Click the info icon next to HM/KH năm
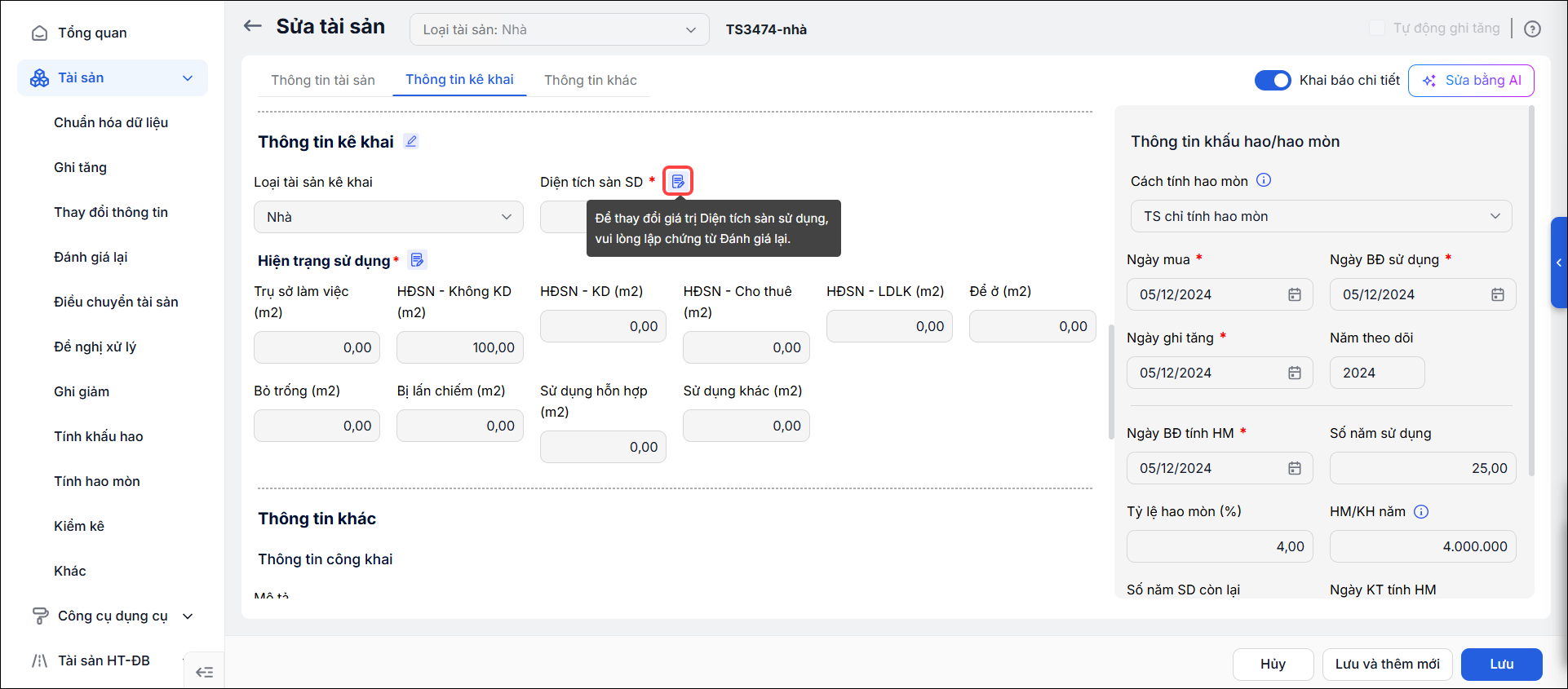Screen dimensions: 1568x689 pyautogui.click(x=1421, y=511)
